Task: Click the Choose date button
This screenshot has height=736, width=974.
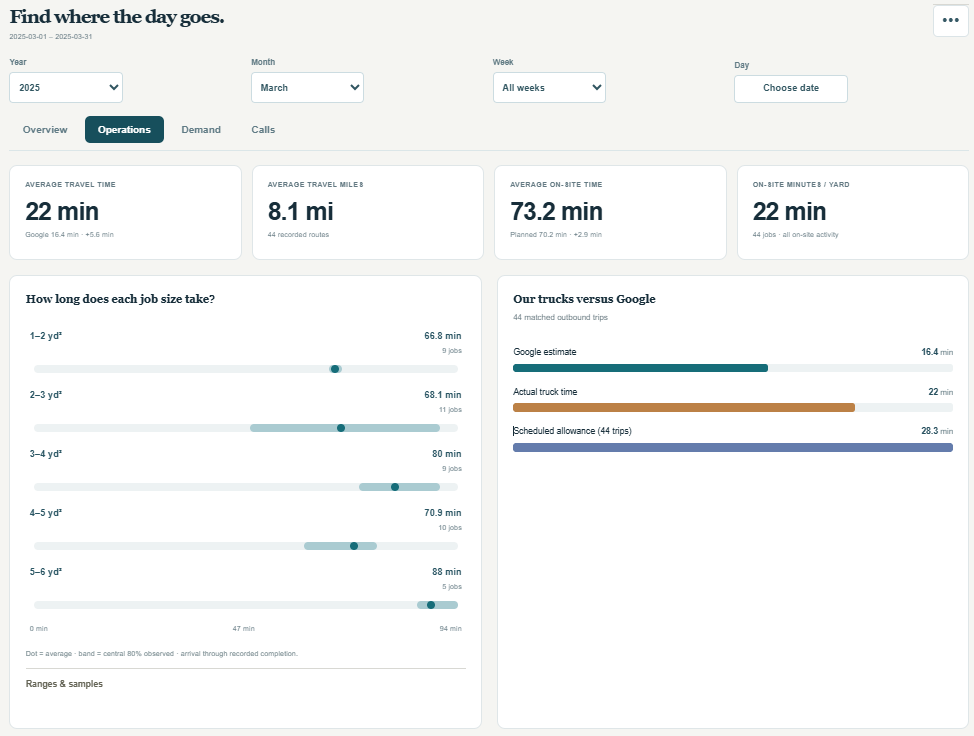Action: pos(791,88)
